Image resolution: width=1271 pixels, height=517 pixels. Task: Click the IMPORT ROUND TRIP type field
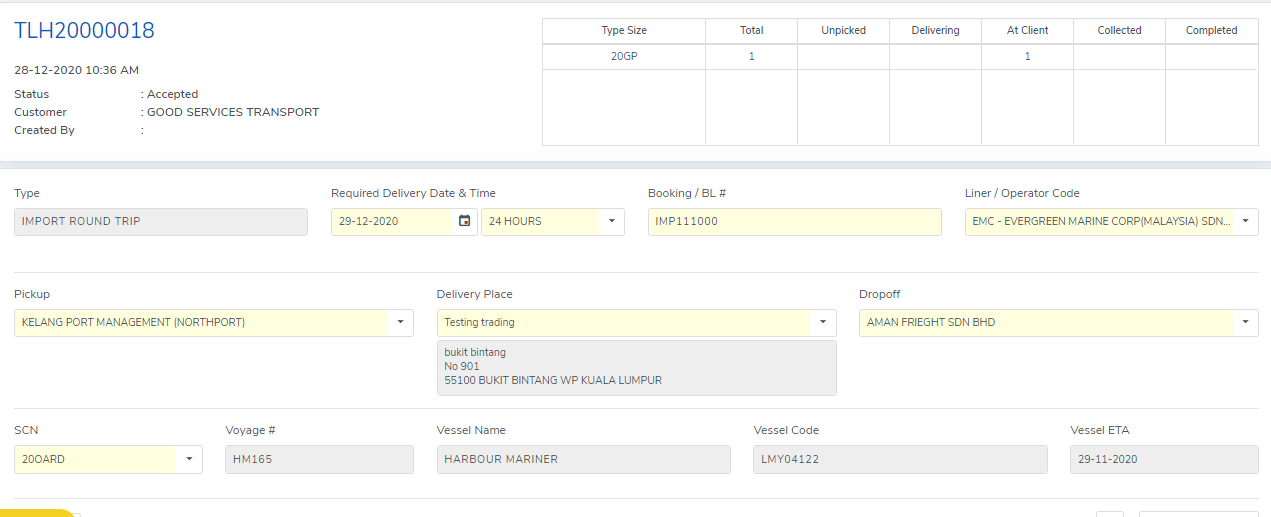click(x=160, y=221)
